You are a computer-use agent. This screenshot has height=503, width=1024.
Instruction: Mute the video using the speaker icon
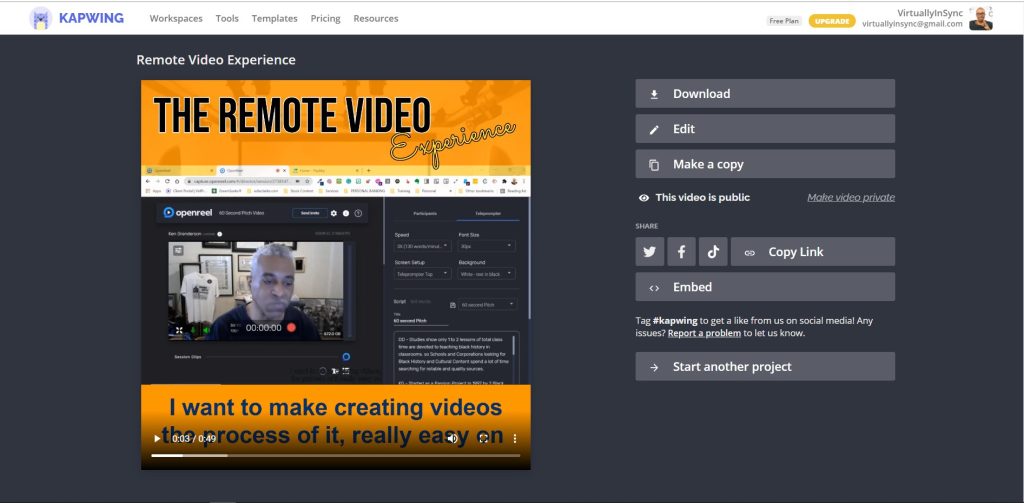452,438
